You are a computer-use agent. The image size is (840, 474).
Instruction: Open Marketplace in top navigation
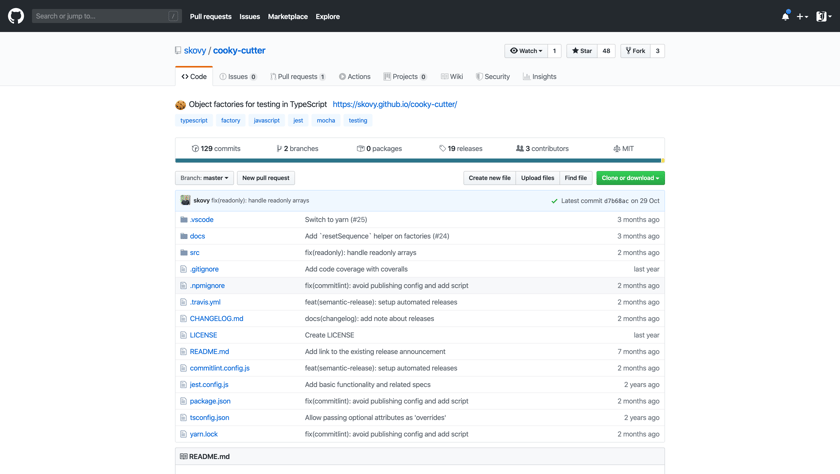click(288, 17)
